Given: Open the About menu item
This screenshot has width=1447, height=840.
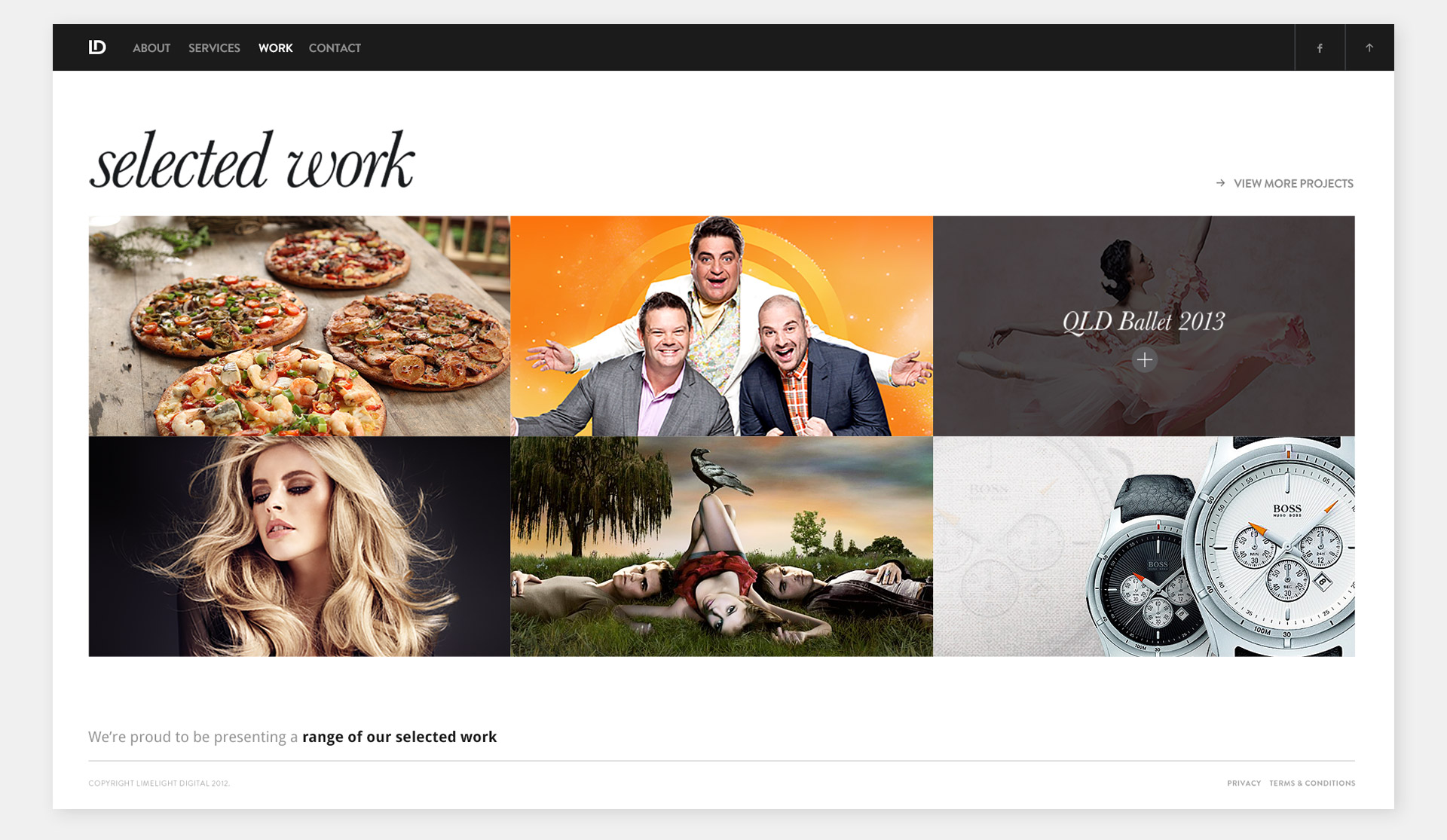Looking at the screenshot, I should click(x=151, y=48).
